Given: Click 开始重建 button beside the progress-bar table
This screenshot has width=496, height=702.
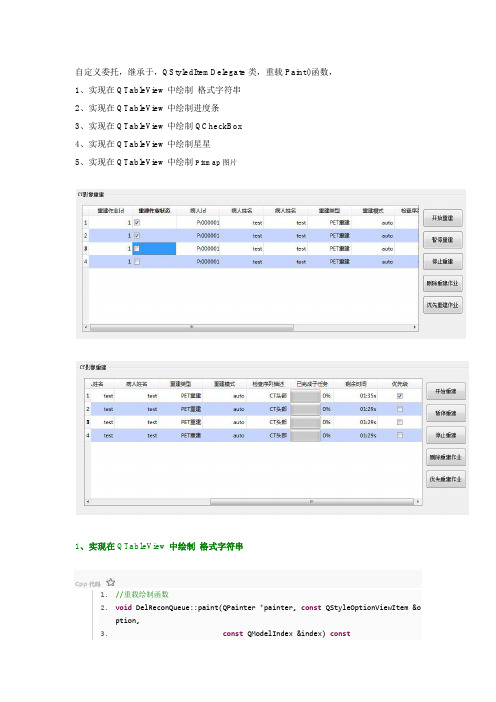Looking at the screenshot, I should tap(446, 391).
